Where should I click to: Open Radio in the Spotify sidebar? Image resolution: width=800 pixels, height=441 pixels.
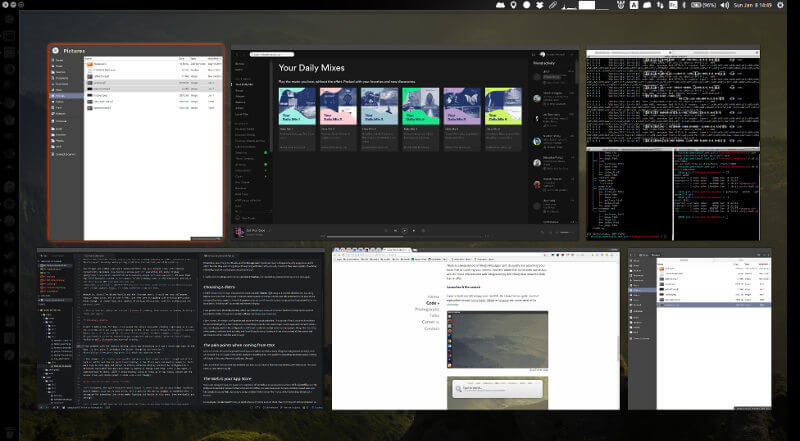click(x=239, y=69)
